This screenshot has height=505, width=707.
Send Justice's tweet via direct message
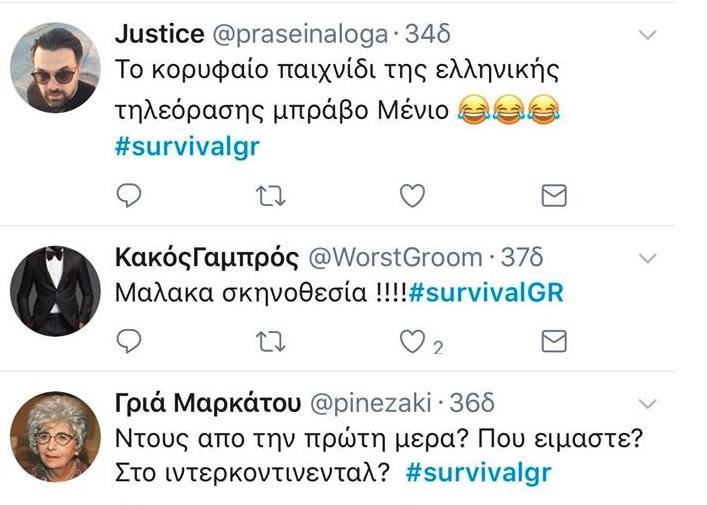[x=554, y=196]
